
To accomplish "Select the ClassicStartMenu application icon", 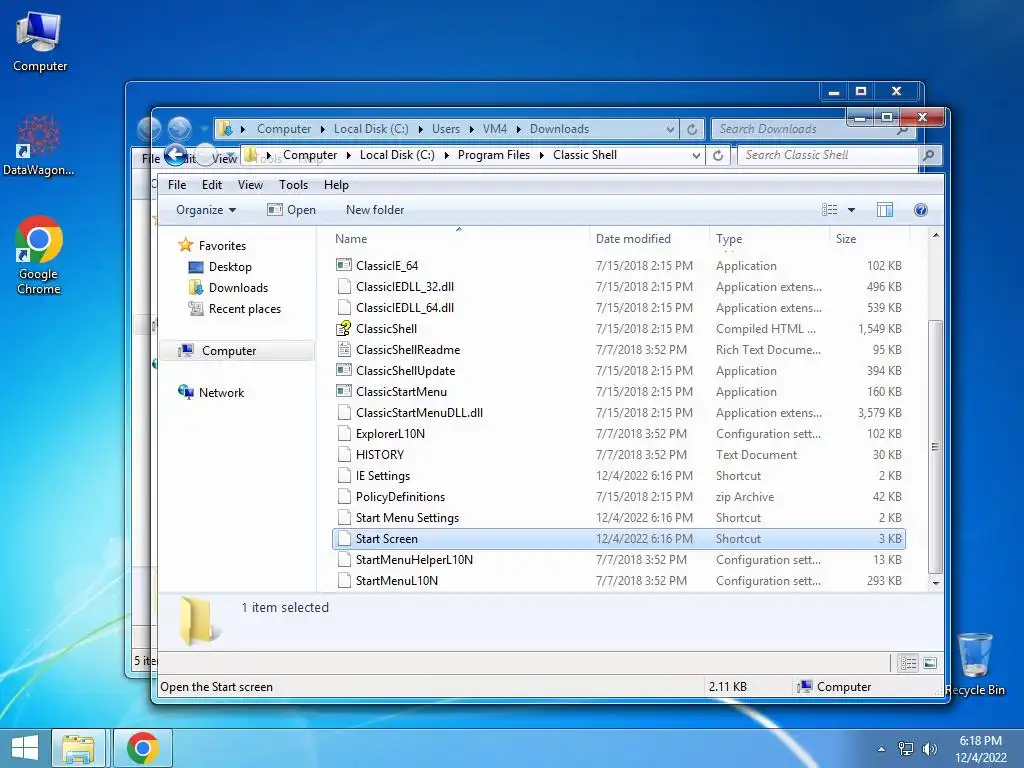I will point(344,391).
